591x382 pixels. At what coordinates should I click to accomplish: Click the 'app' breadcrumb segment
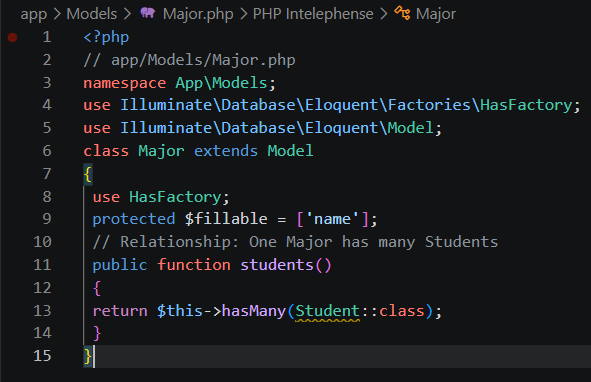click(34, 14)
